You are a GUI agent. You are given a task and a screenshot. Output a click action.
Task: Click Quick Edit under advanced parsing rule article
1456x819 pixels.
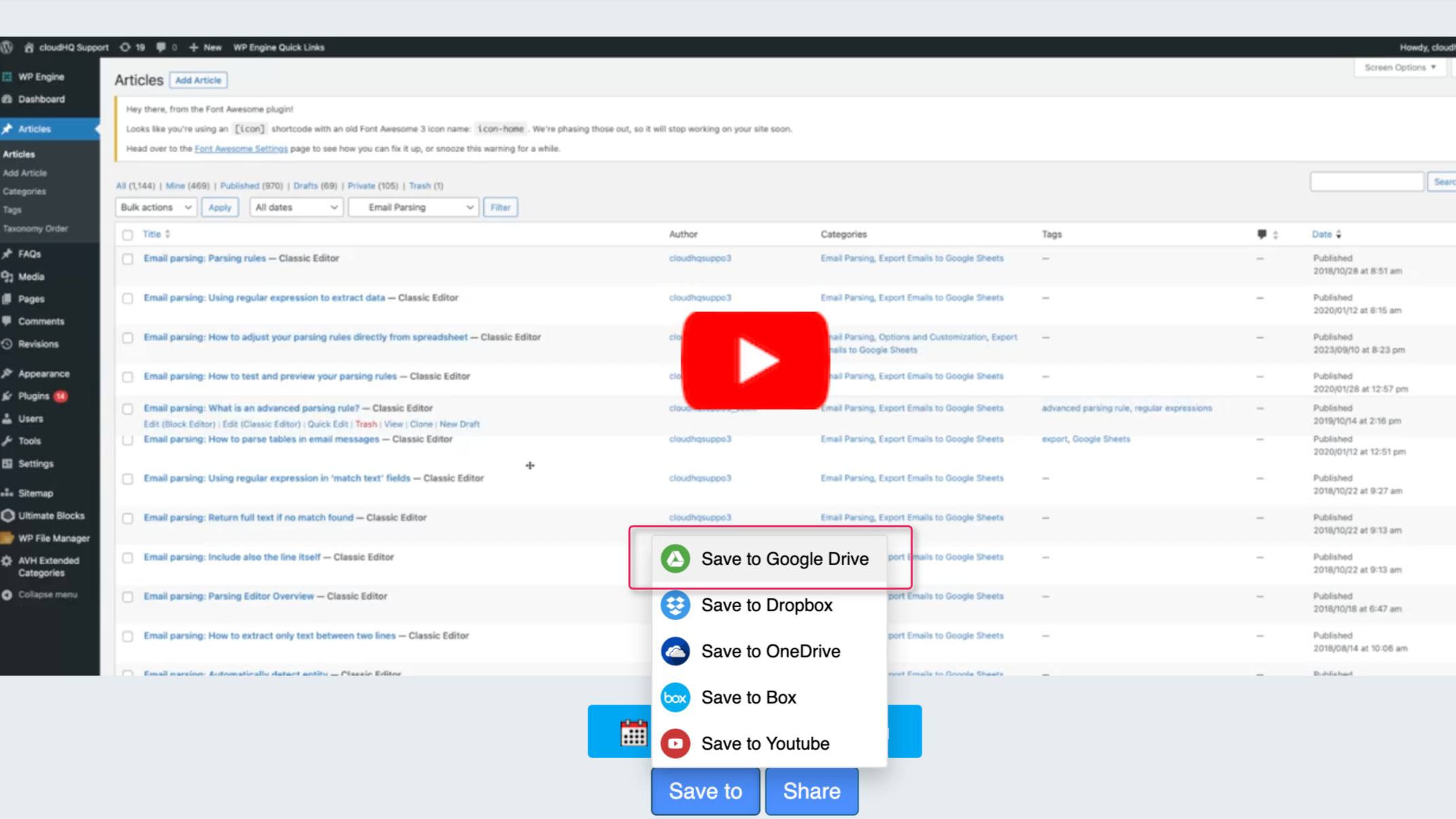click(327, 424)
